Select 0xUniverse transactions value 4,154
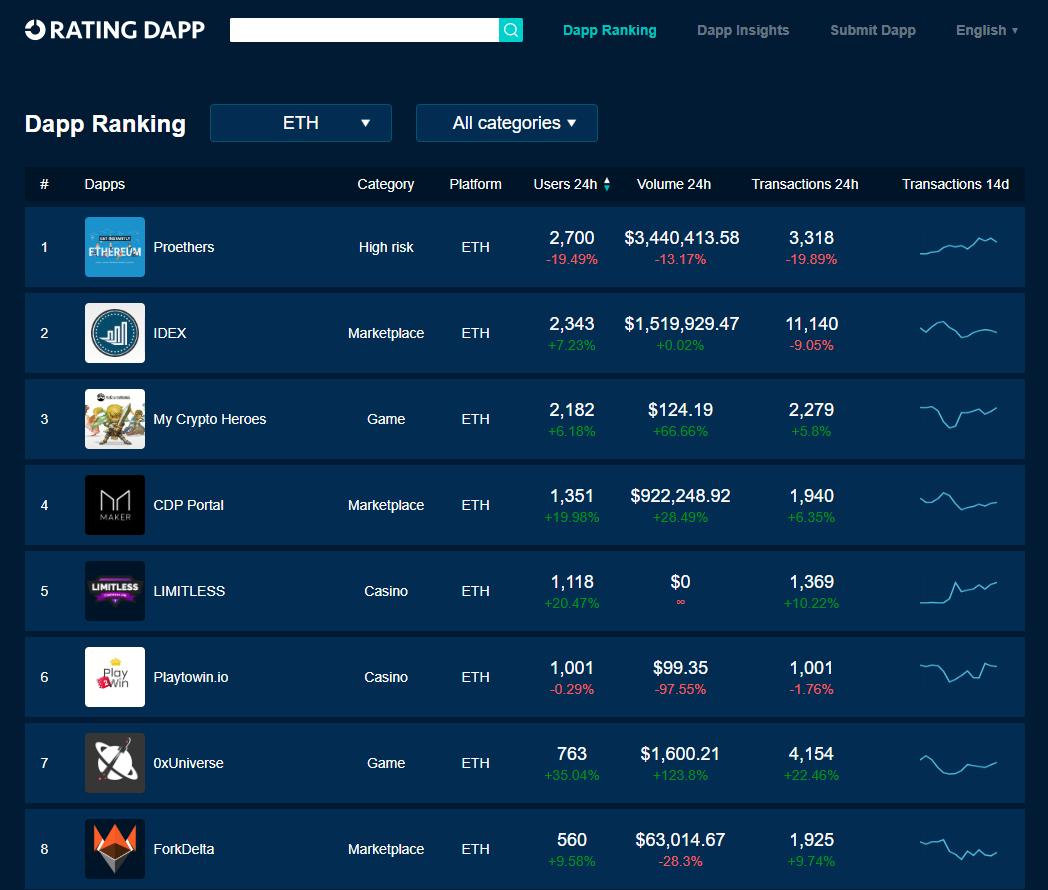 coord(811,754)
